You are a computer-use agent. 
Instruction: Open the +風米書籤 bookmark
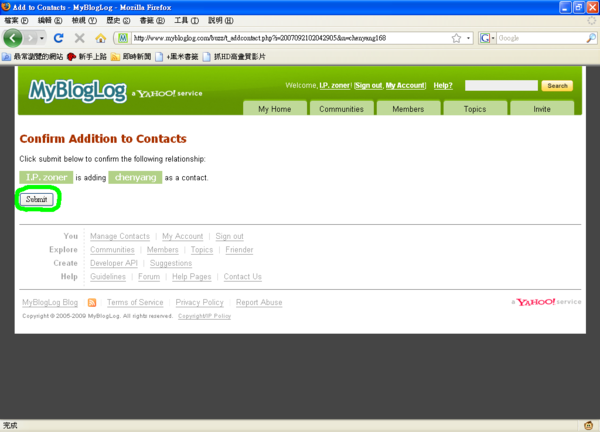click(177, 57)
